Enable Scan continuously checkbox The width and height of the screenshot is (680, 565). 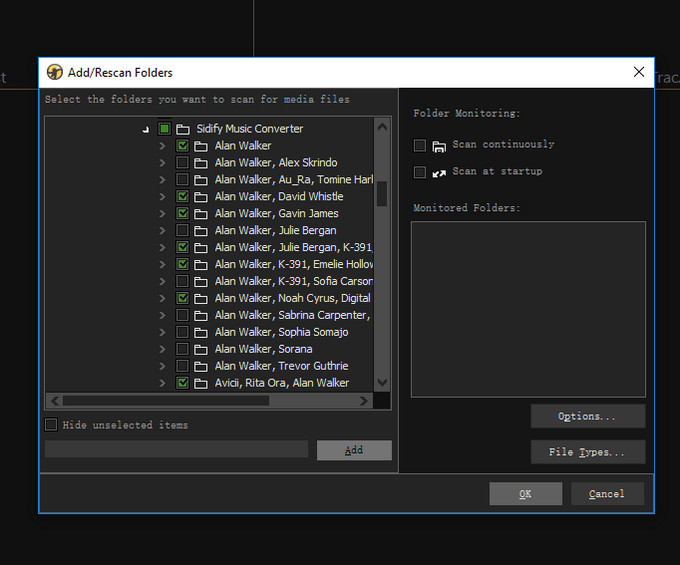pyautogui.click(x=419, y=145)
